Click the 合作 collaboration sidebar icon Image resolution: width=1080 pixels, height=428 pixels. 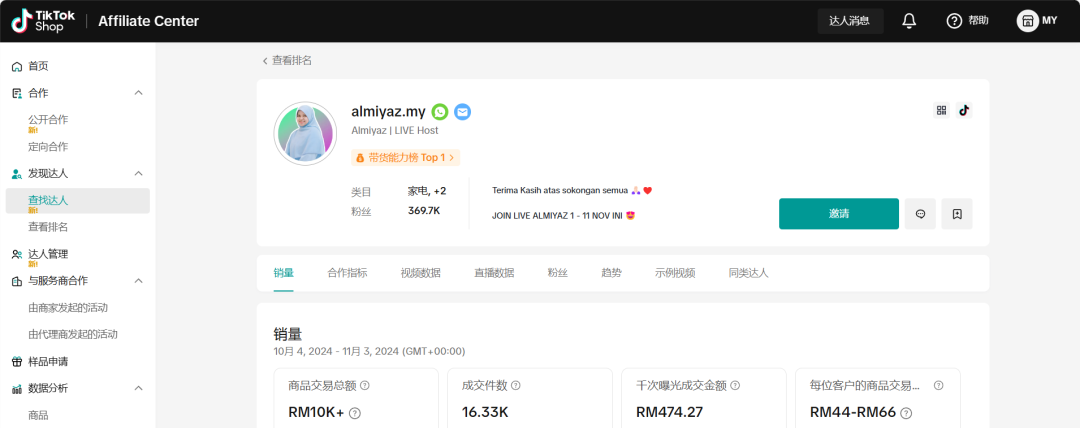coord(17,93)
